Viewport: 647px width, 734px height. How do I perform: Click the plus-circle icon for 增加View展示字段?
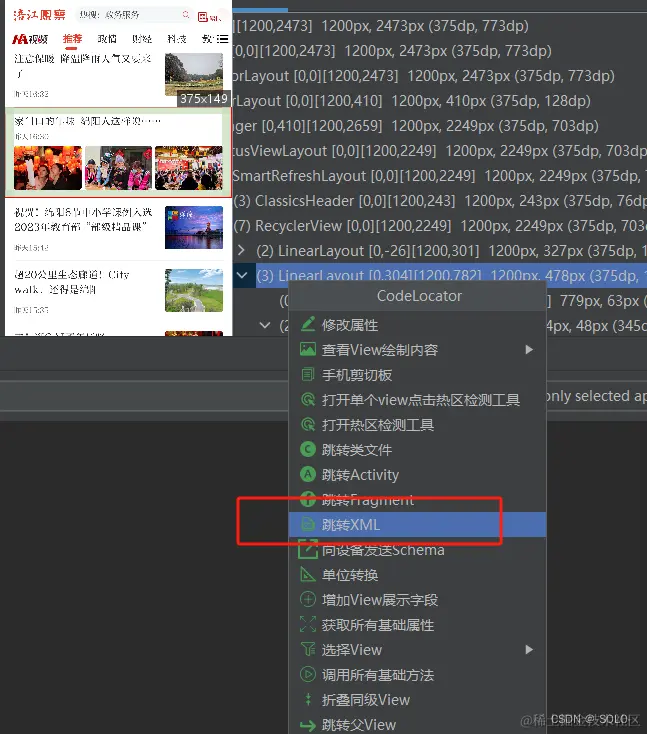click(308, 599)
